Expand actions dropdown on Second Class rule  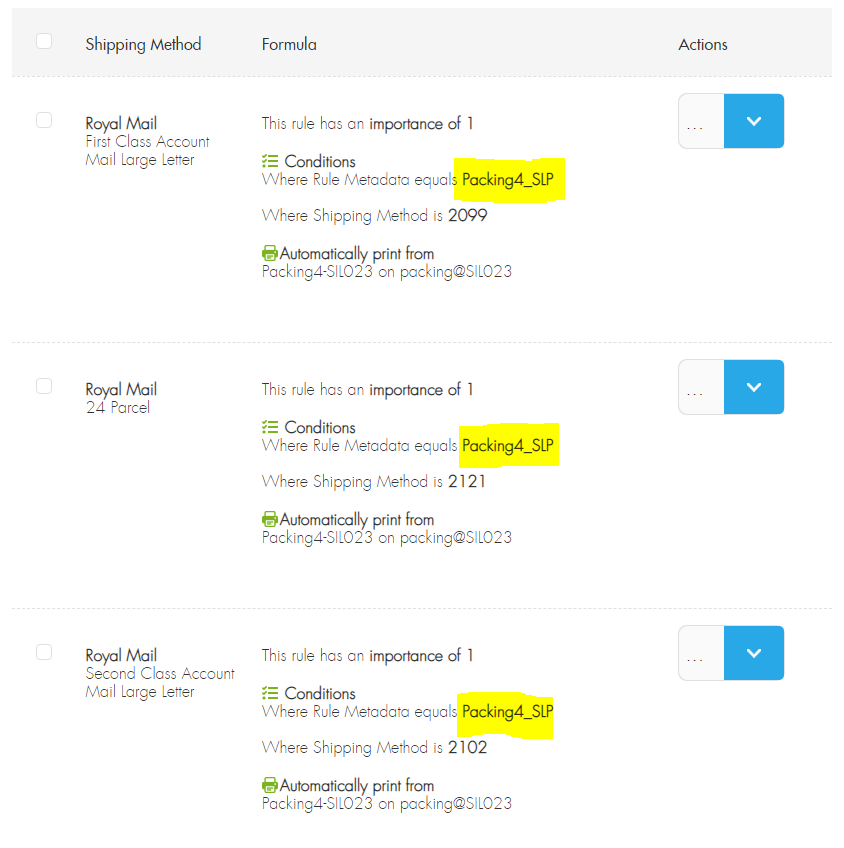point(754,653)
